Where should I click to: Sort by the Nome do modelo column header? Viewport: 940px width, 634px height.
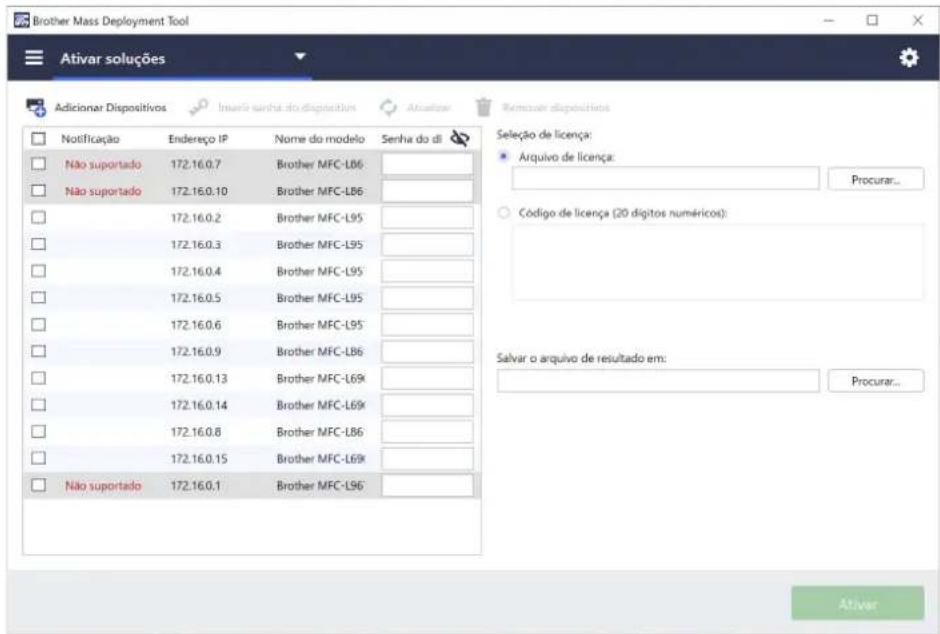[320, 139]
